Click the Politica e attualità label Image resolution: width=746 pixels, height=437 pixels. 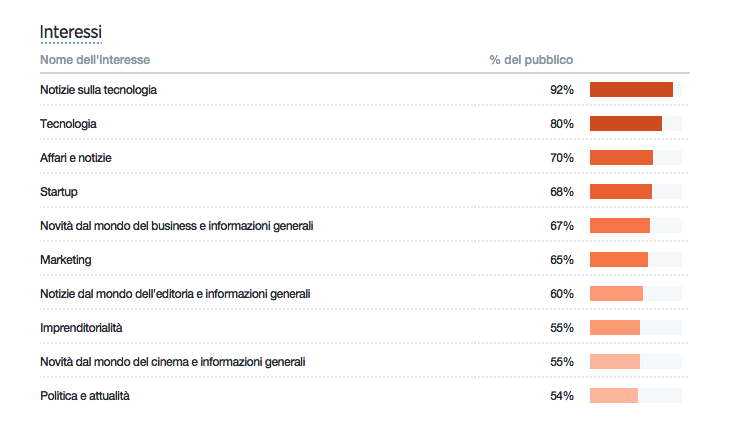coord(85,396)
